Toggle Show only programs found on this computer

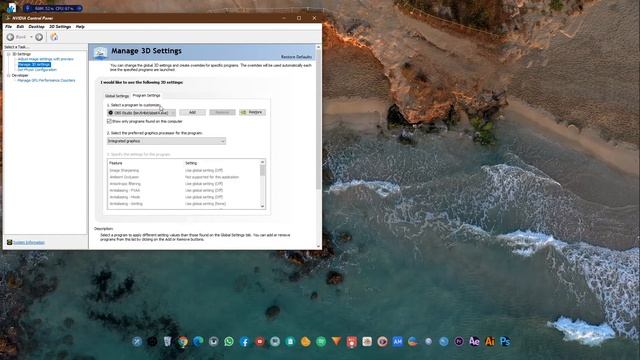(x=109, y=121)
